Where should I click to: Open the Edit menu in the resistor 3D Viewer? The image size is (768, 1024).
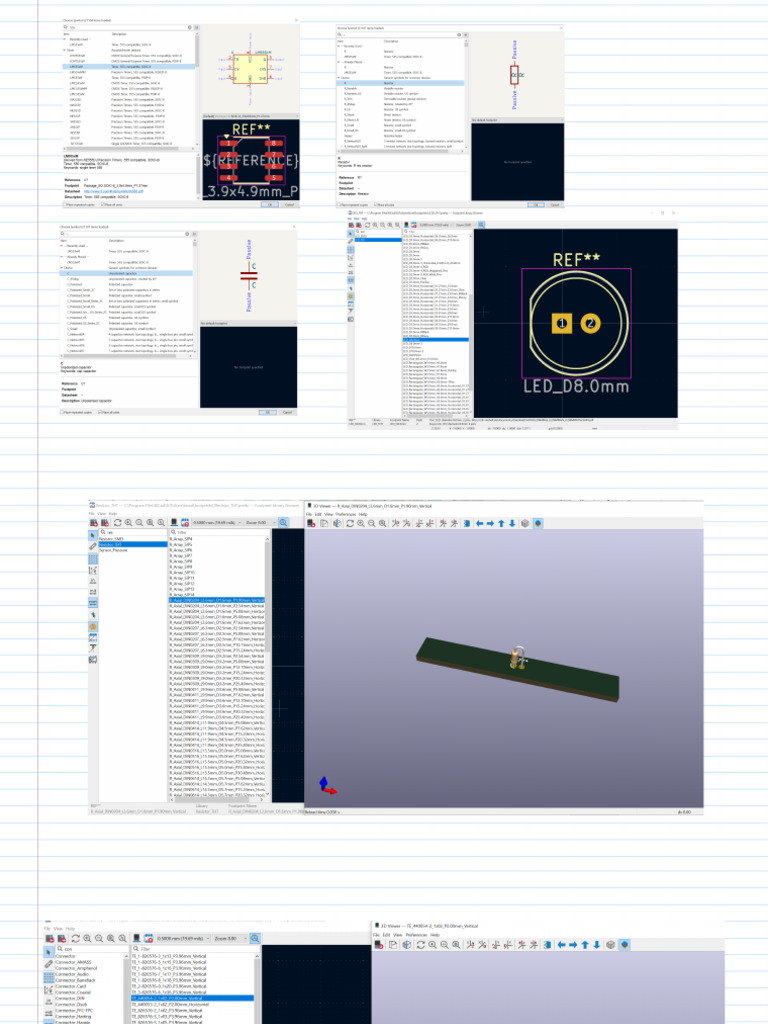(x=318, y=514)
